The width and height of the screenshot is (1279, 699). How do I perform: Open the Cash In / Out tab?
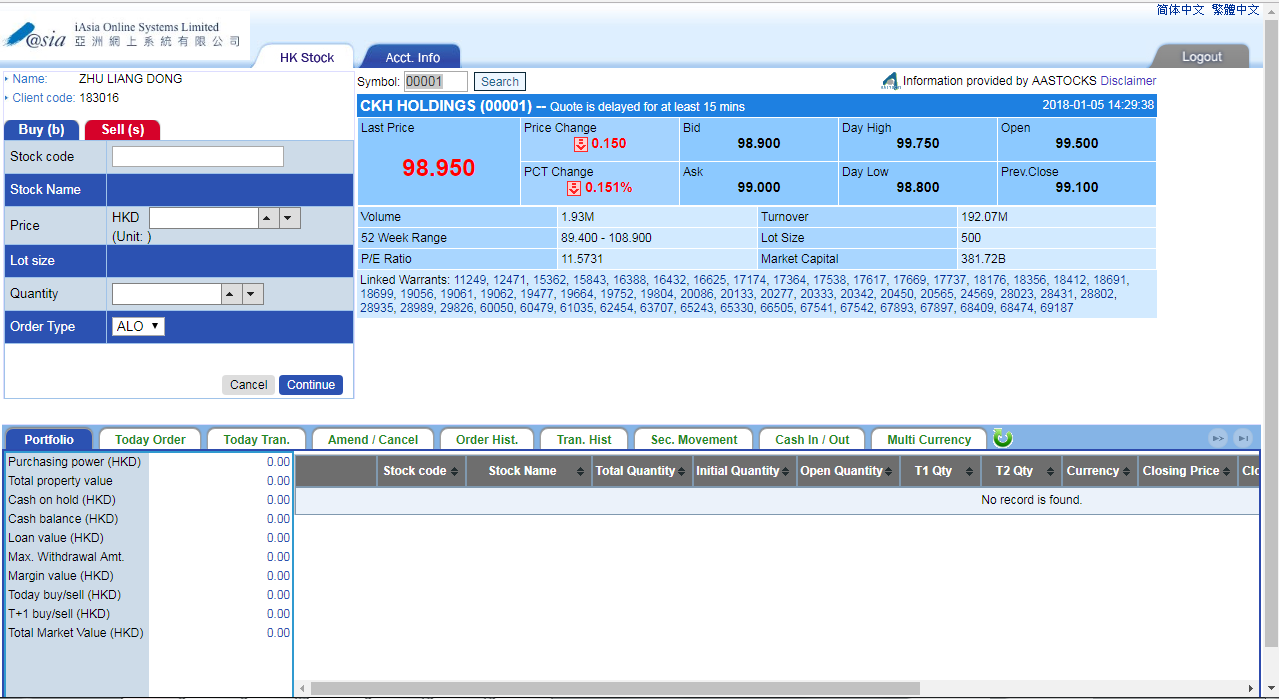coord(812,439)
